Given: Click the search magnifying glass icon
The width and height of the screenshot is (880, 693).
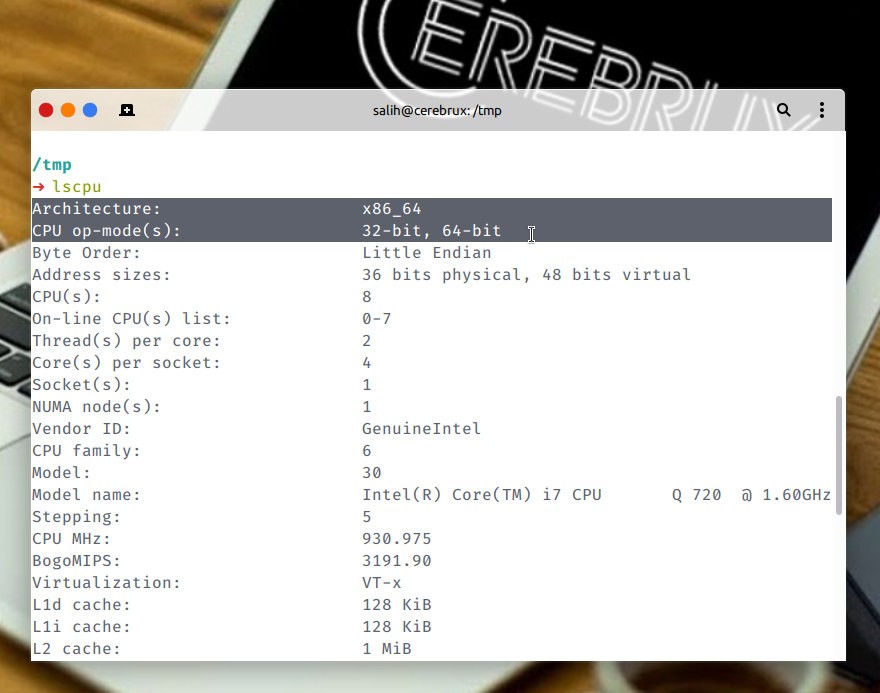Looking at the screenshot, I should click(784, 110).
